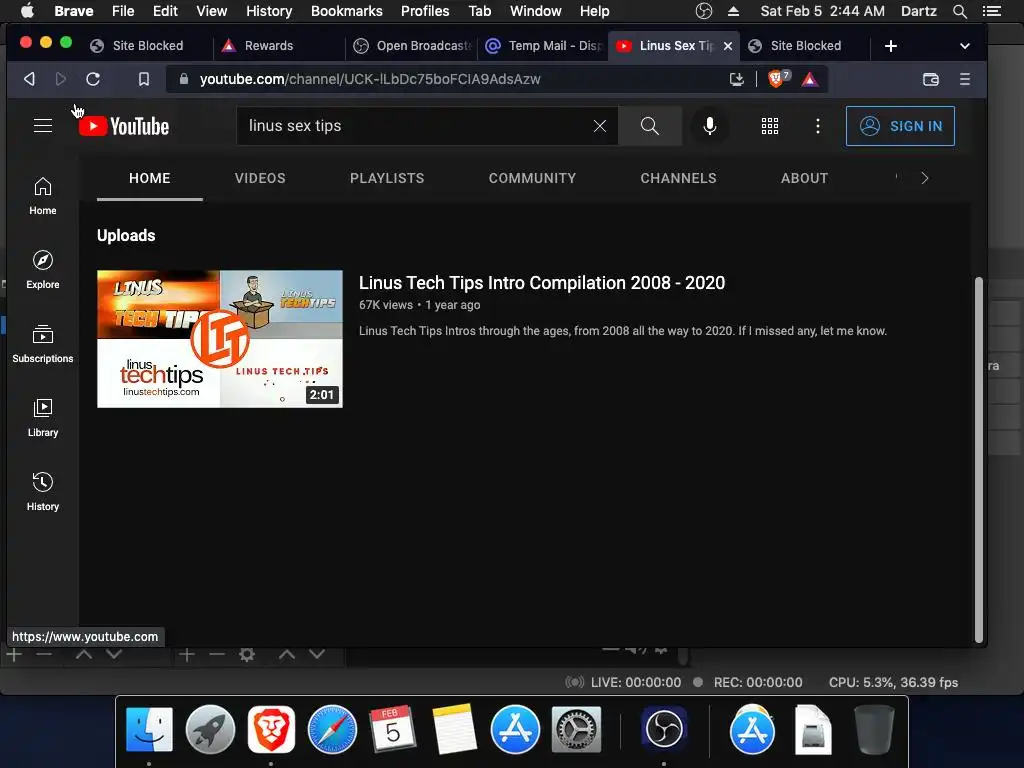Switch to the COMMUNITY channel tab
The width and height of the screenshot is (1024, 768).
coord(532,178)
